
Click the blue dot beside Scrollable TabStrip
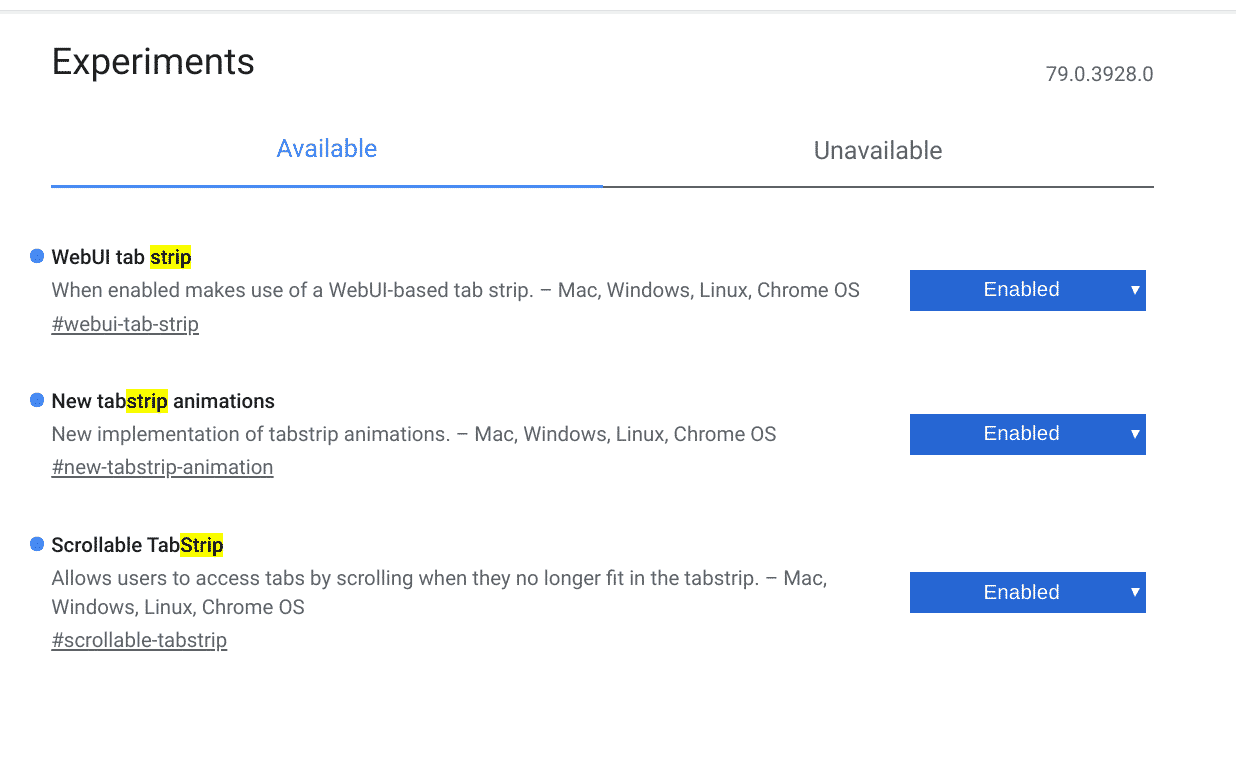36,544
